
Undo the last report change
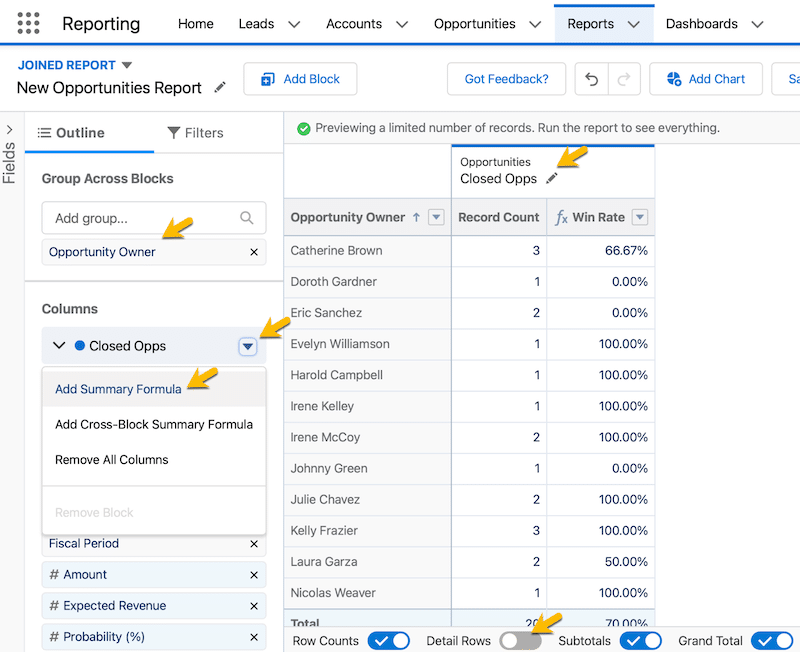pyautogui.click(x=591, y=79)
